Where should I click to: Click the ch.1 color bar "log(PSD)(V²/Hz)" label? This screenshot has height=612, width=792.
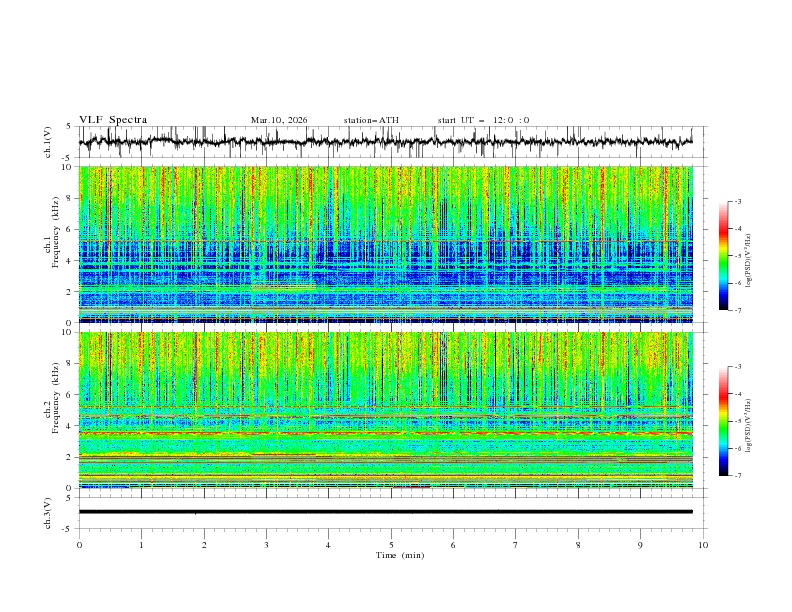click(x=749, y=261)
